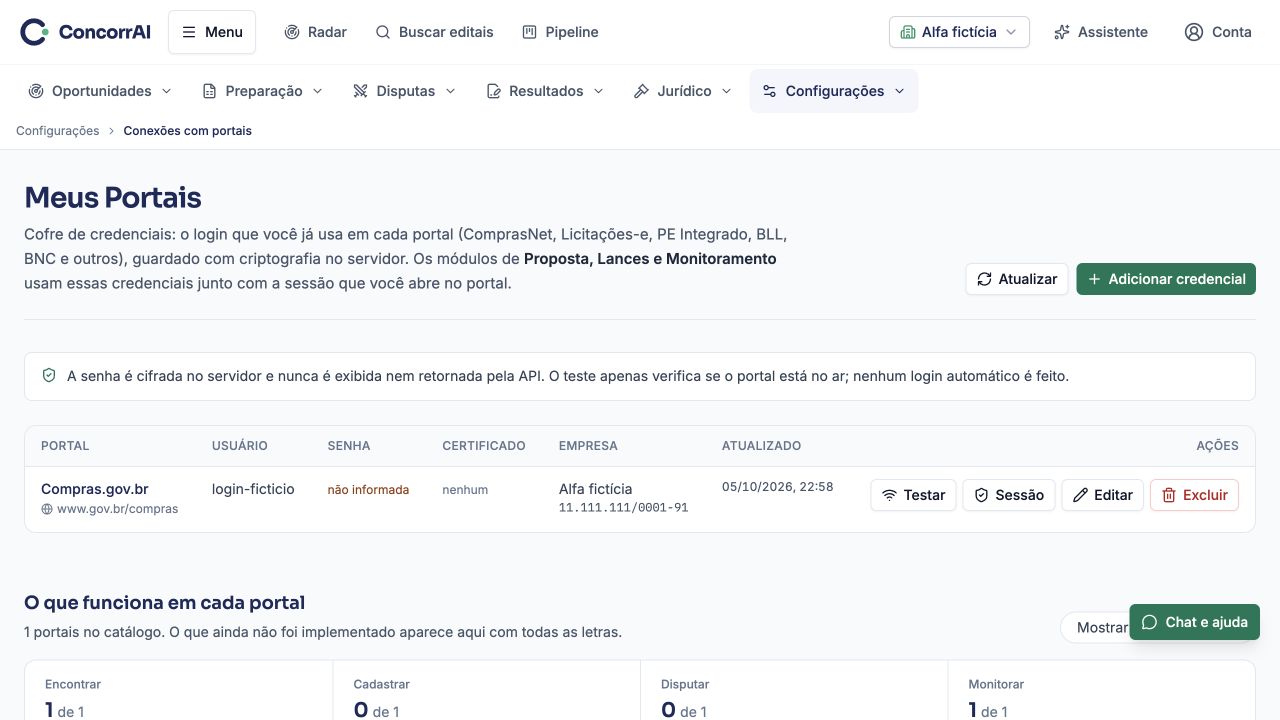Viewport: 1280px width, 720px height.
Task: Open the Radar link
Action: coord(315,32)
